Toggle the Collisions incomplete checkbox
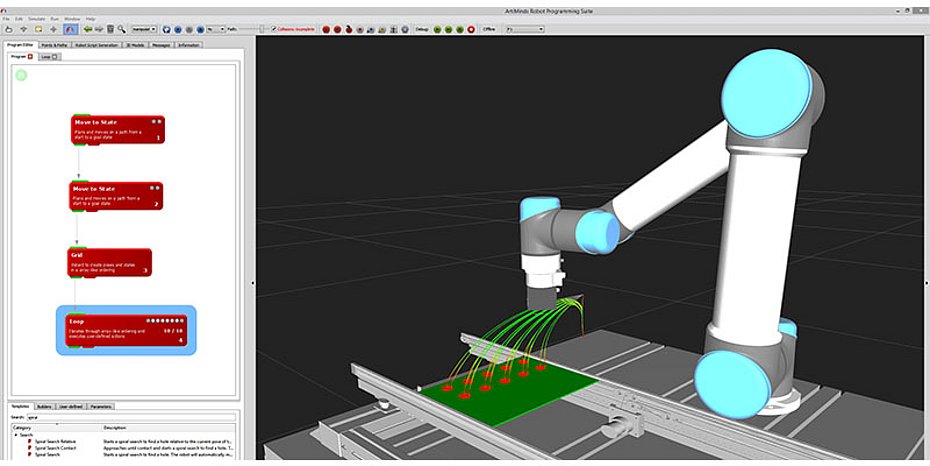The height and width of the screenshot is (466, 930). pos(273,29)
